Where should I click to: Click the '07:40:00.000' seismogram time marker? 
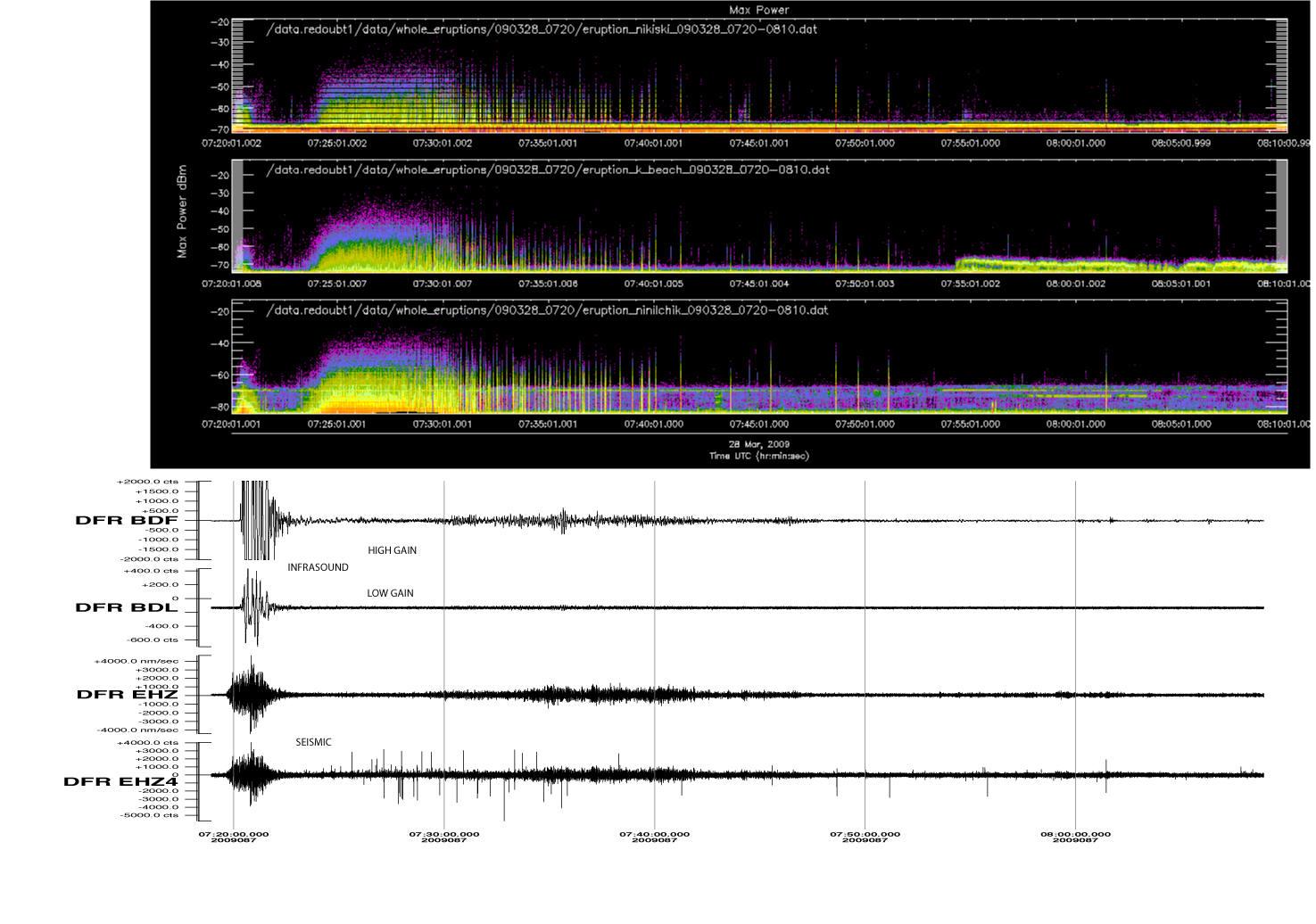(655, 835)
